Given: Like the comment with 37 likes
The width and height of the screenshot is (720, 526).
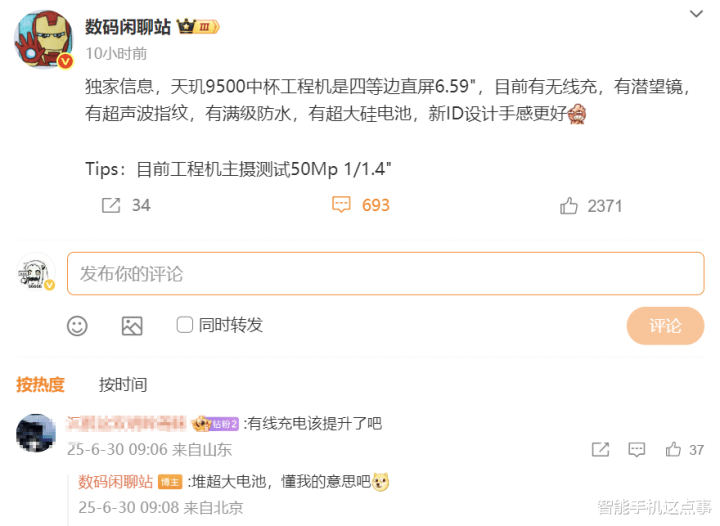Looking at the screenshot, I should (x=673, y=449).
